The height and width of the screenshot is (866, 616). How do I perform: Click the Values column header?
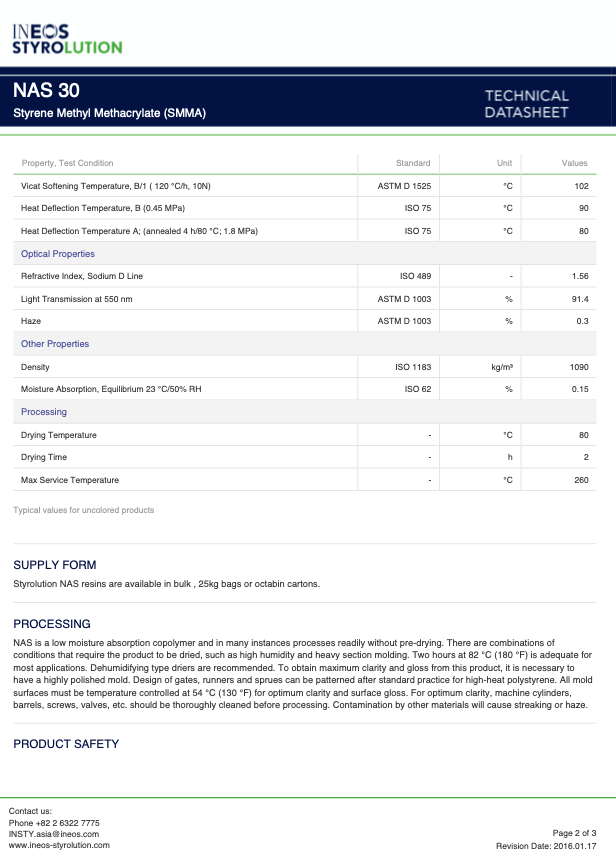coord(574,163)
